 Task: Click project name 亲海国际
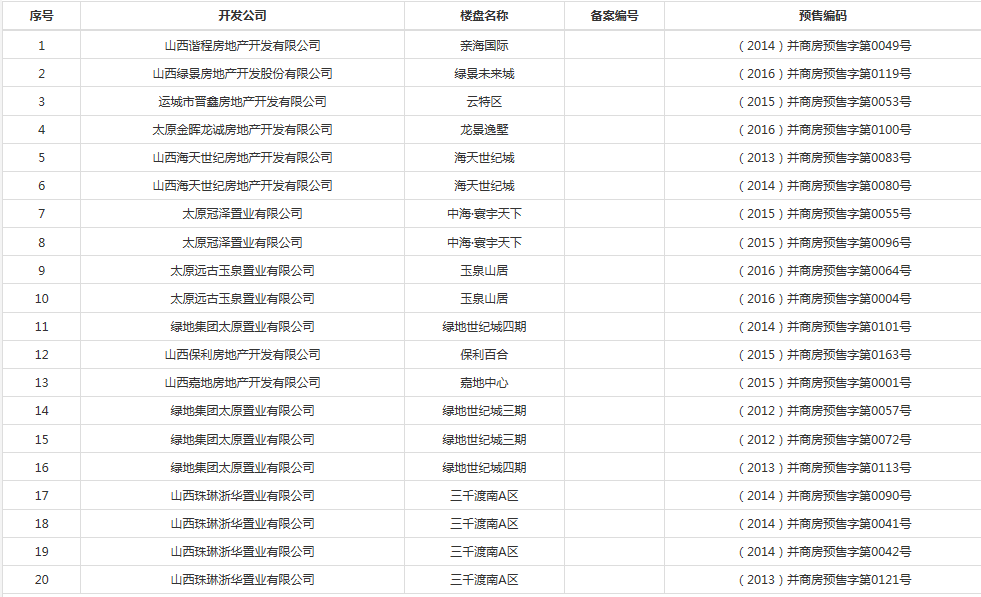coord(484,46)
